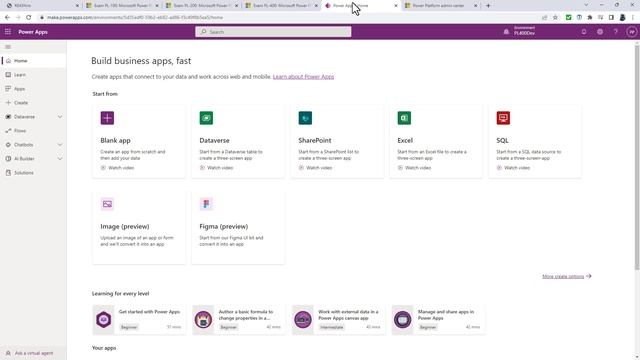Click Watch video on the SQL card
The width and height of the screenshot is (640, 360).
pyautogui.click(x=513, y=168)
